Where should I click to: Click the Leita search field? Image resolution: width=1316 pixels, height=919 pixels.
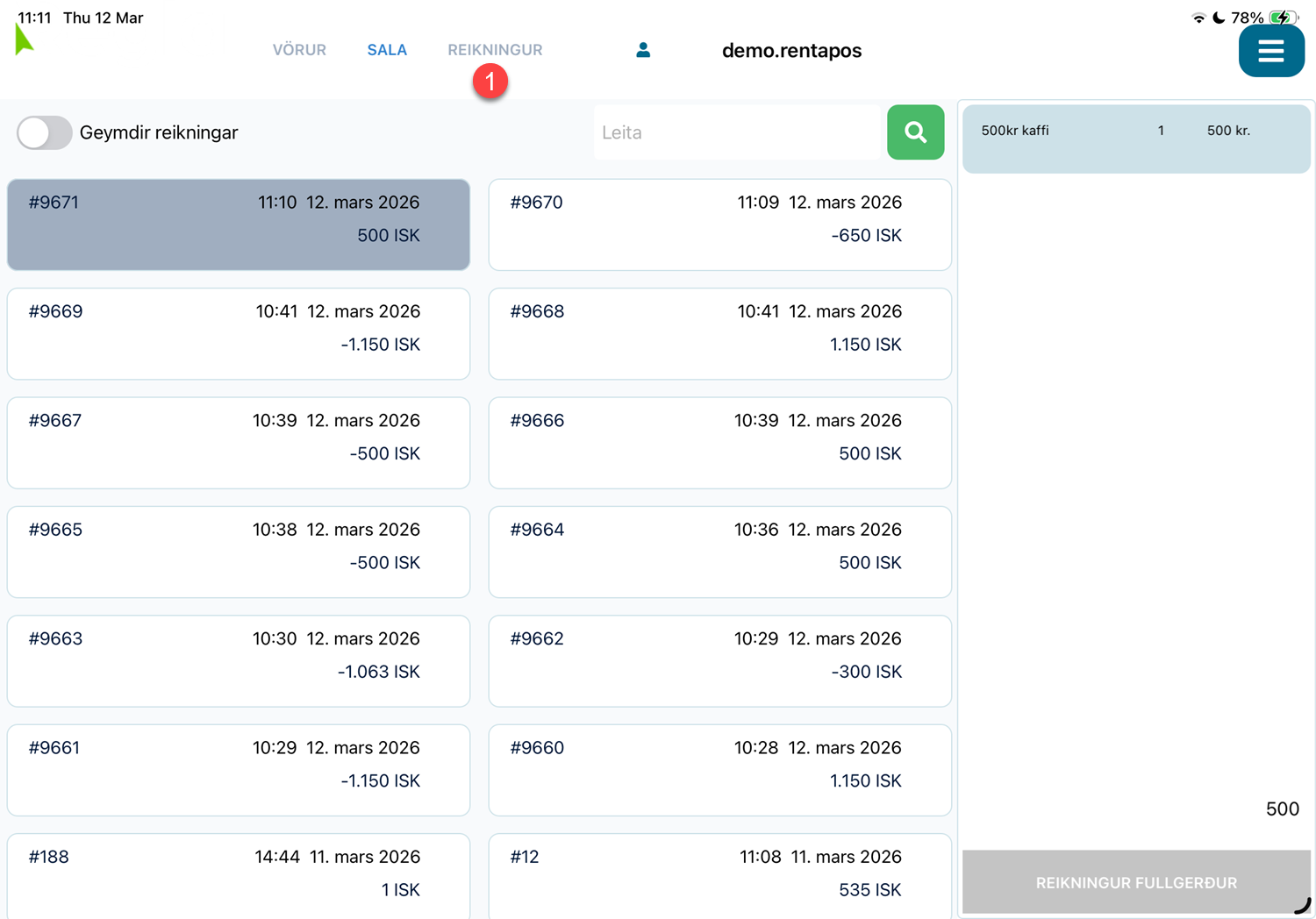point(737,132)
